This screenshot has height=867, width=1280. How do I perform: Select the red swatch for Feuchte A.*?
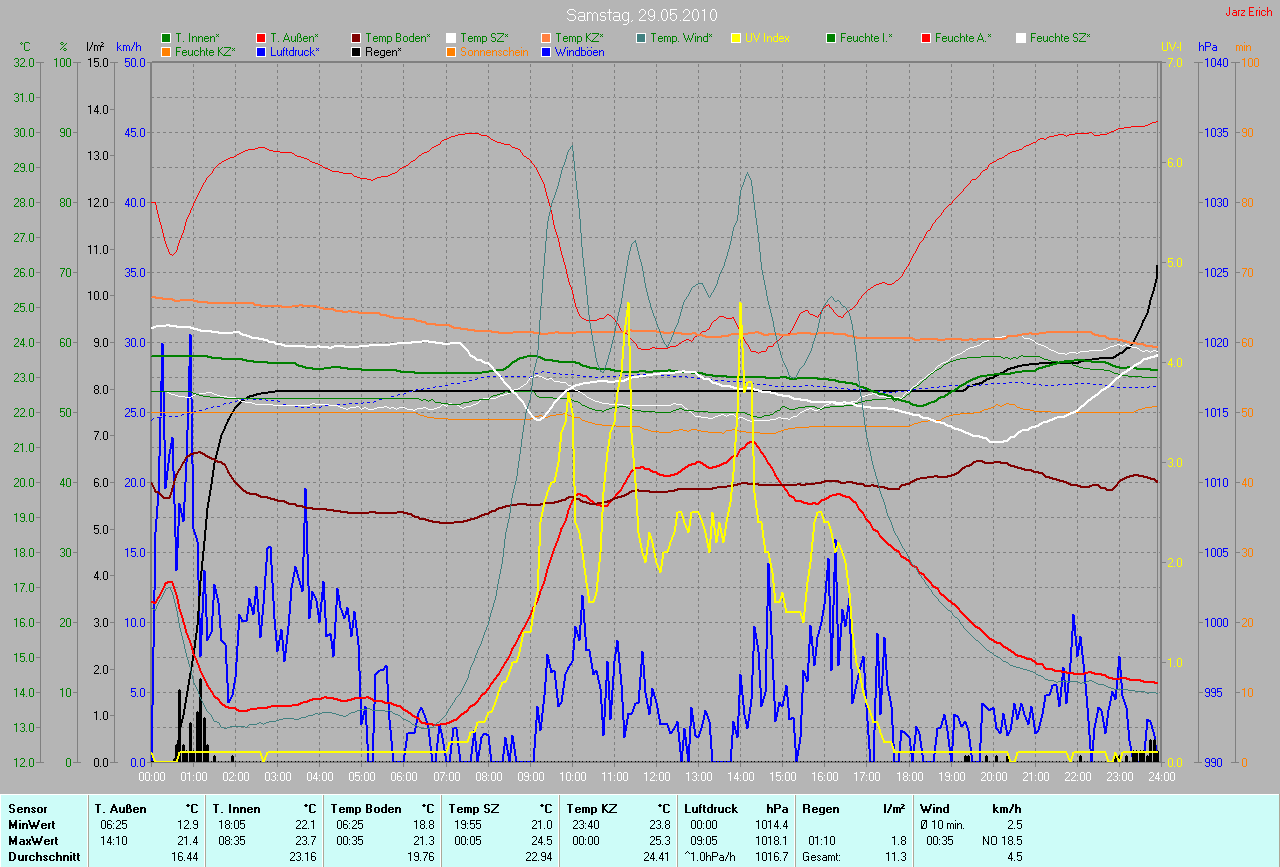coord(926,38)
